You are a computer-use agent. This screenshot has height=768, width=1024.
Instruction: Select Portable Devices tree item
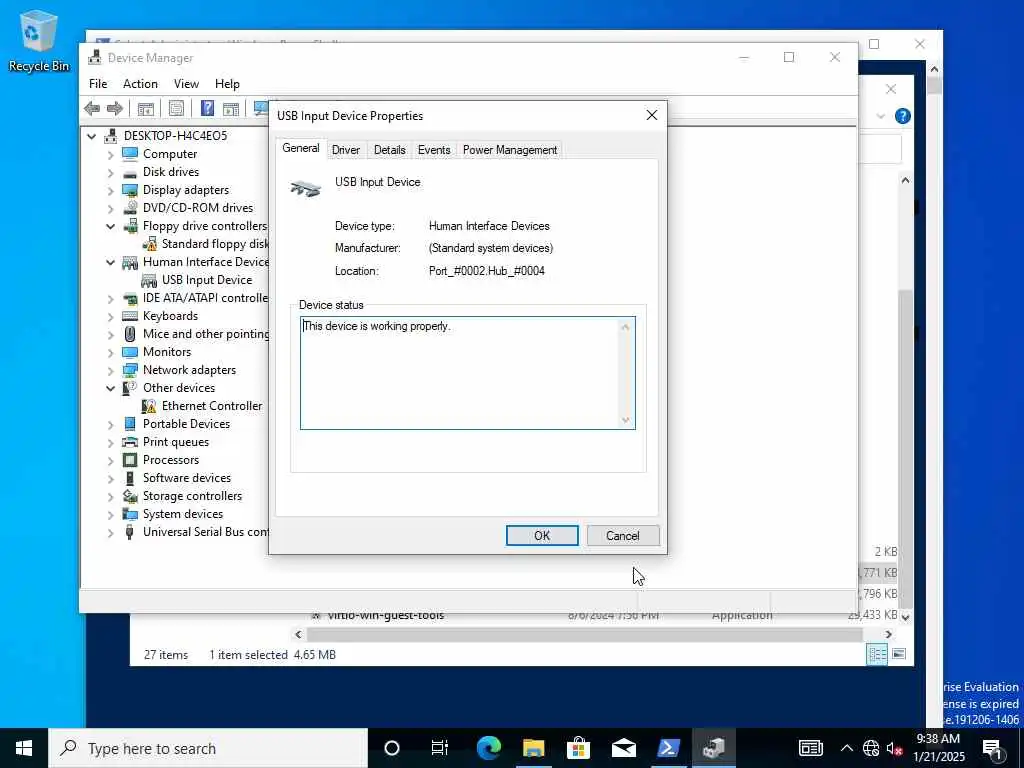(186, 424)
